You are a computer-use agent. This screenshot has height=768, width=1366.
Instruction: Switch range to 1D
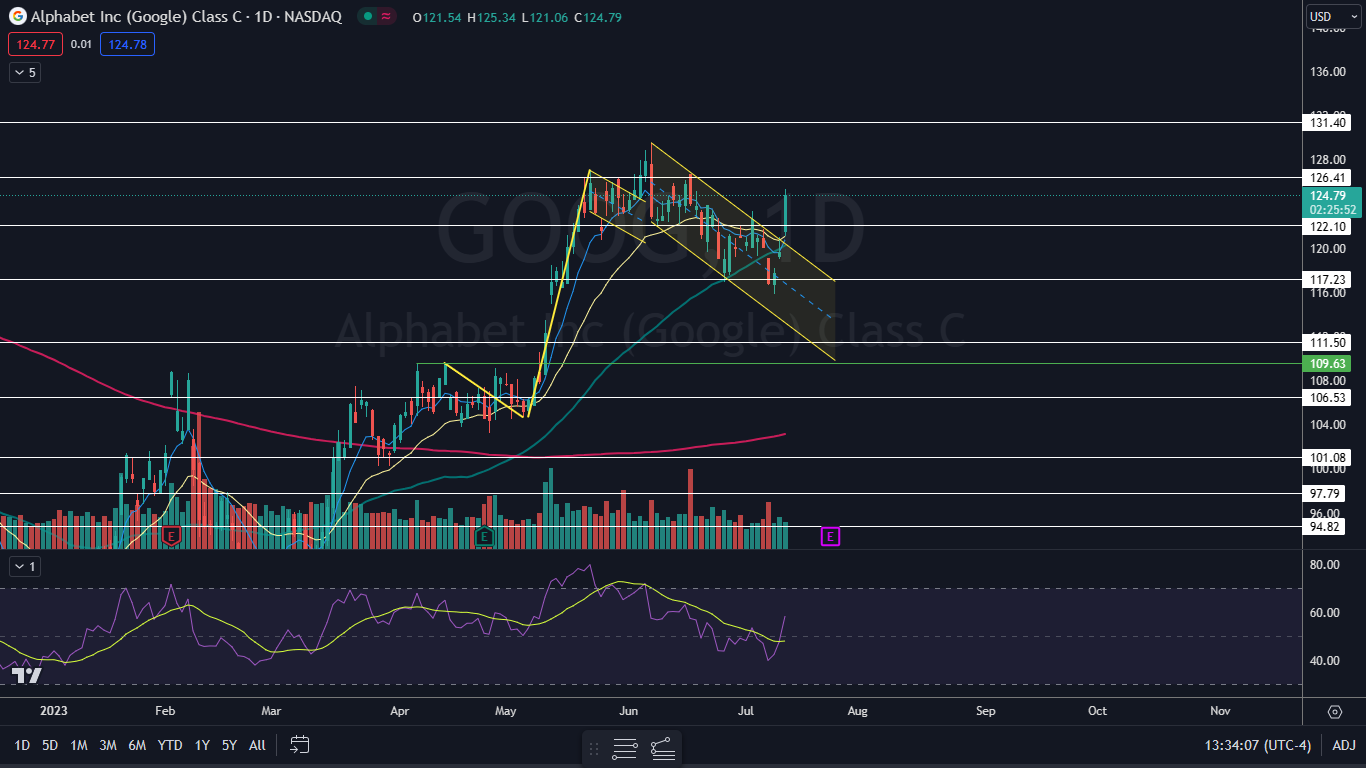coord(21,745)
